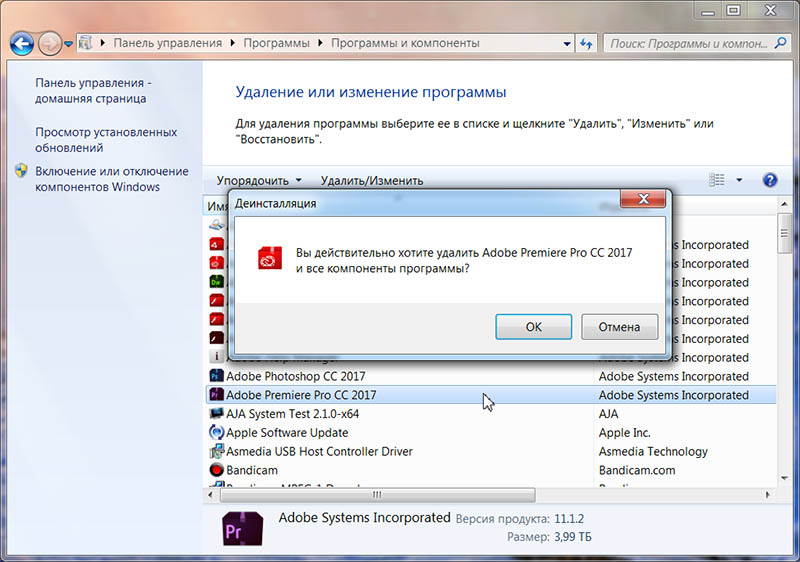Open Просмотр установленных обновлений link

pyautogui.click(x=106, y=140)
